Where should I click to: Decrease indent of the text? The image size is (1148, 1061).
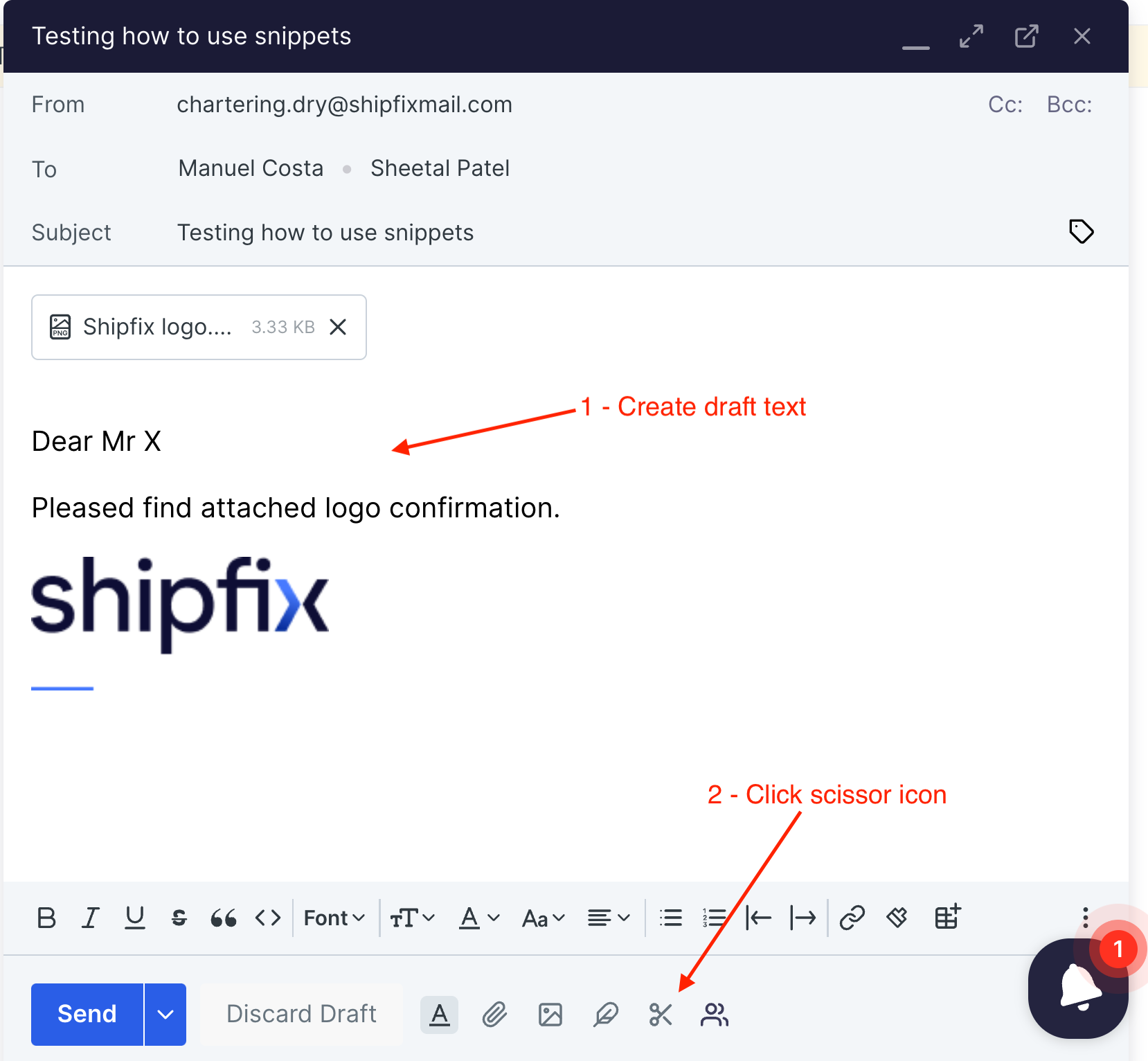click(759, 918)
